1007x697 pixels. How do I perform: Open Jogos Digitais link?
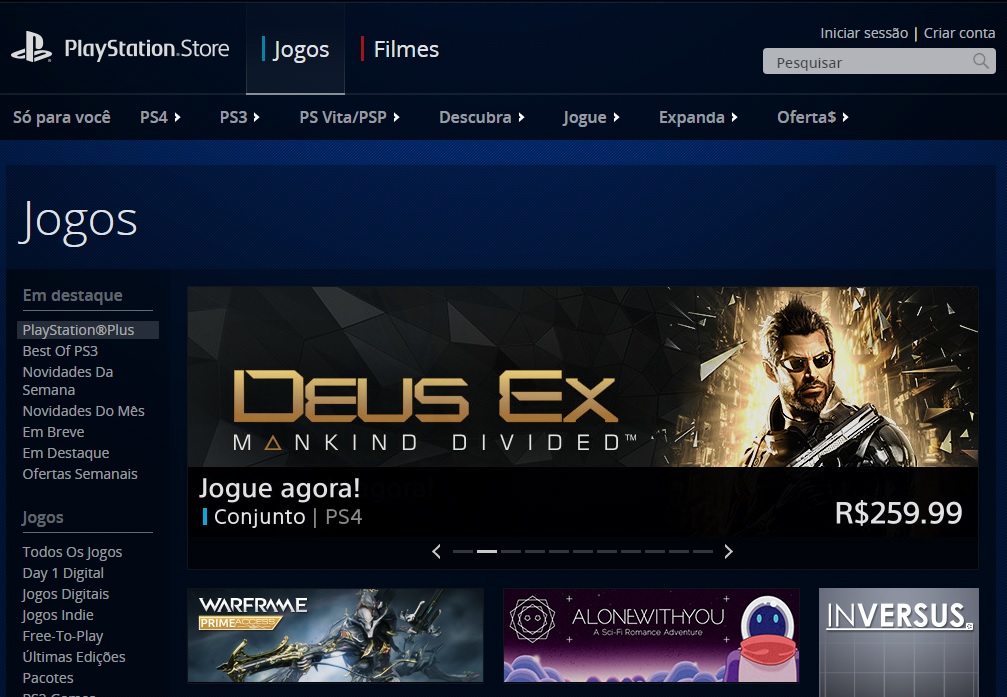pyautogui.click(x=66, y=594)
